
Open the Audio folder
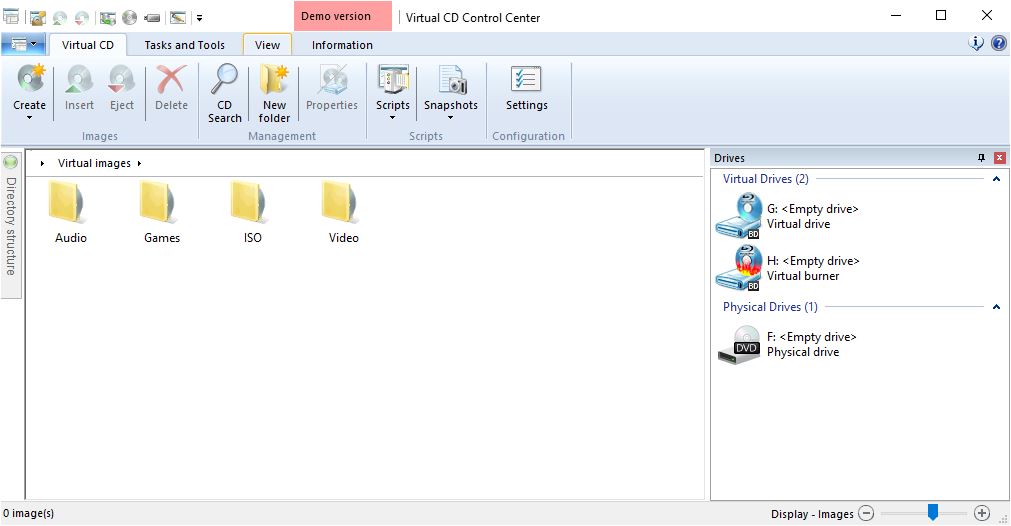click(x=70, y=213)
